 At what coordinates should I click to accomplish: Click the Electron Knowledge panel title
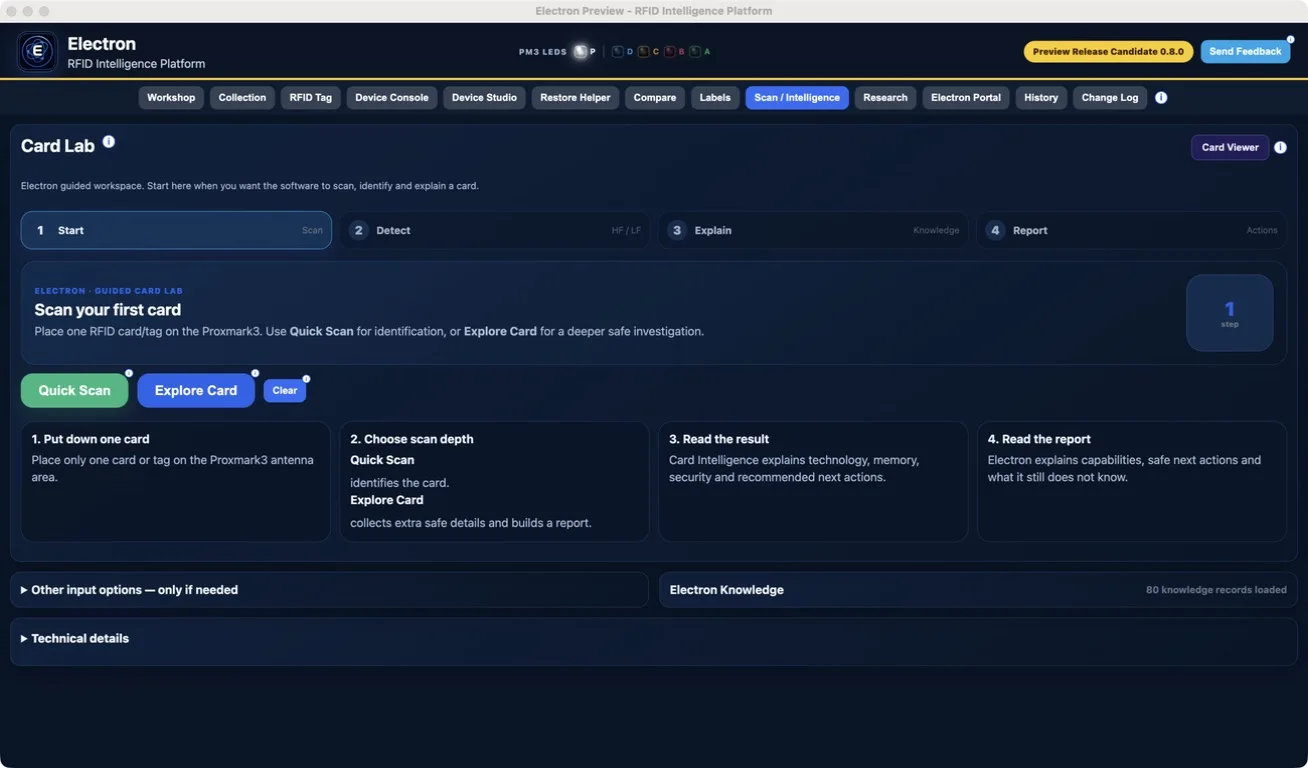pyautogui.click(x=727, y=590)
